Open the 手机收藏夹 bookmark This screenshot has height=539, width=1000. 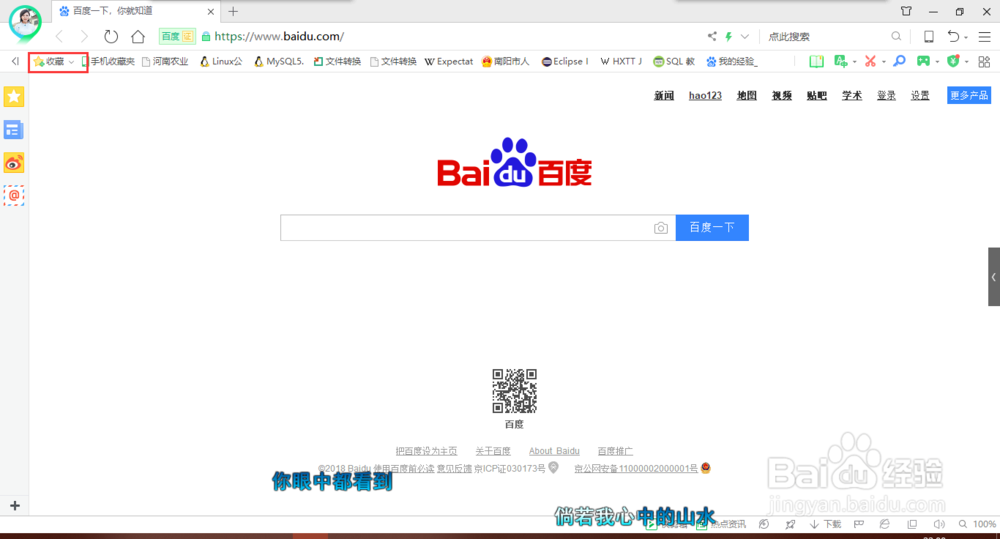[x=108, y=61]
